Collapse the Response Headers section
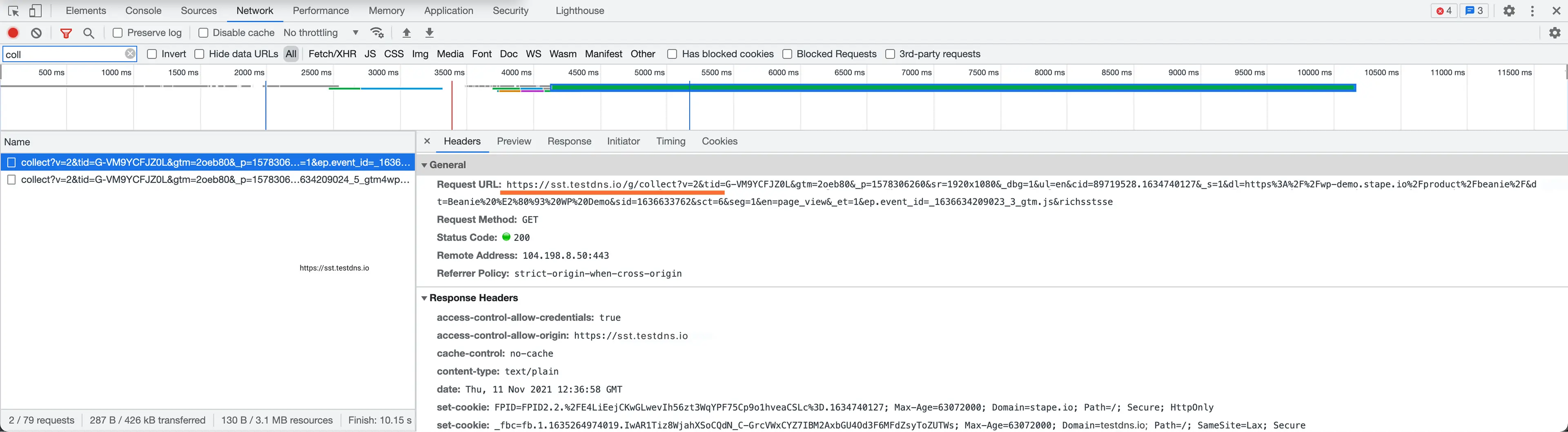1568x432 pixels. click(424, 298)
